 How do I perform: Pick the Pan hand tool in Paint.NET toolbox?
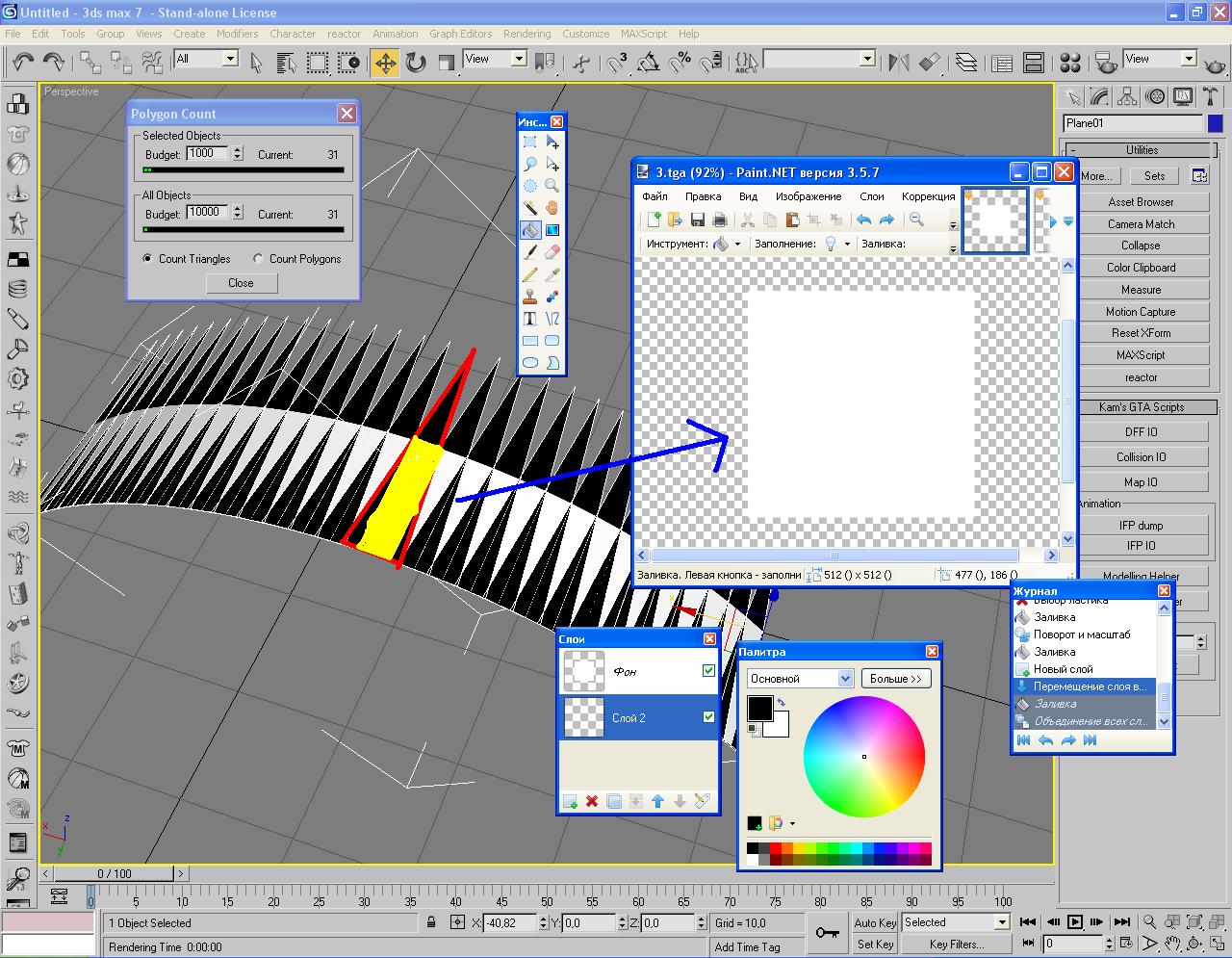pos(552,207)
